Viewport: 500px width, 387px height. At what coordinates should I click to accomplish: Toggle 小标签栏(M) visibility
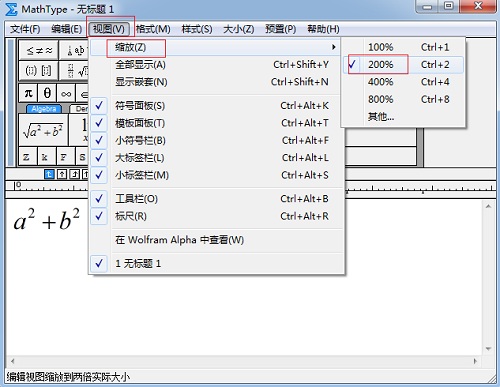pyautogui.click(x=217, y=175)
